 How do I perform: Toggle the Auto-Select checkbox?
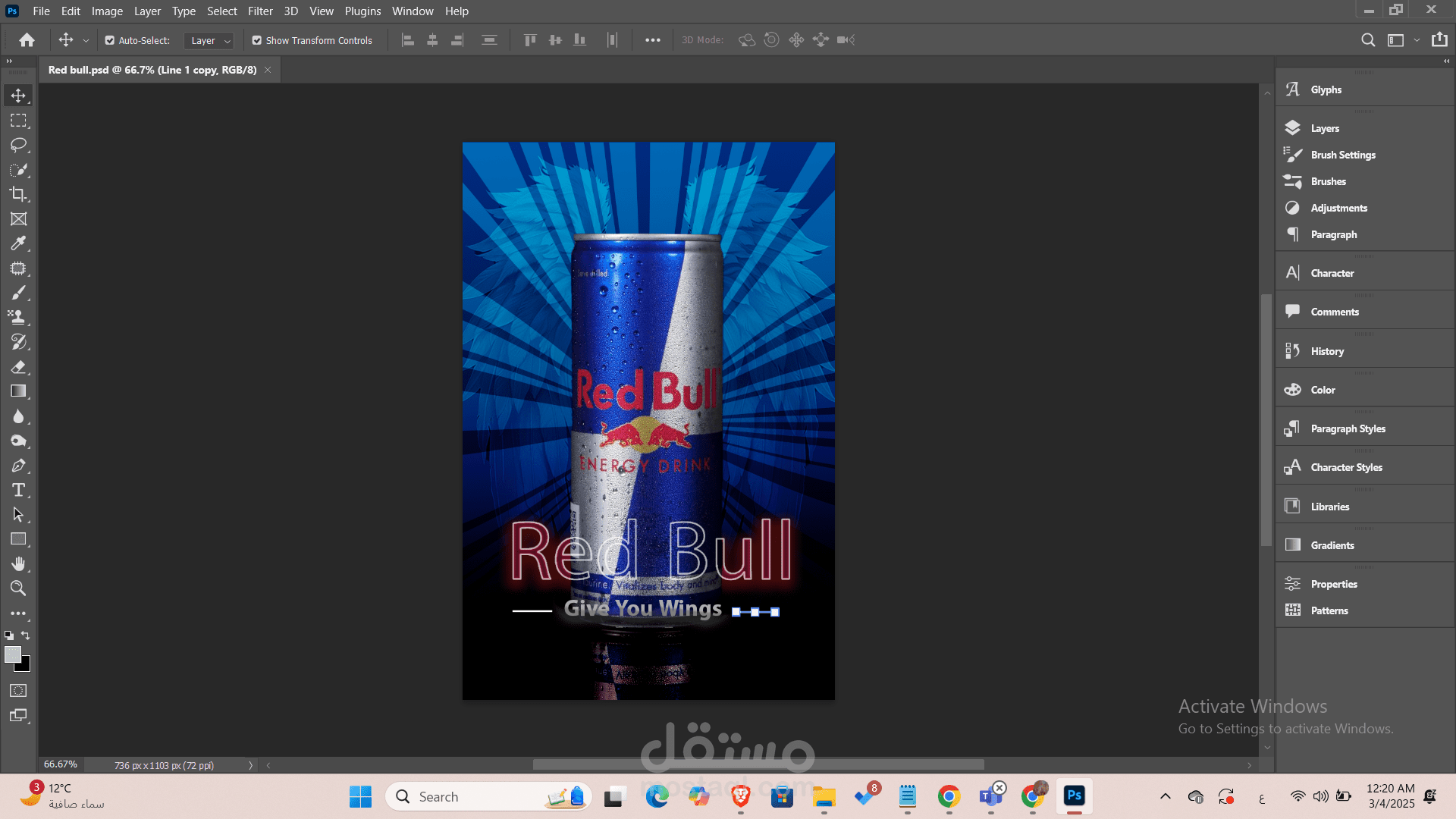[111, 40]
